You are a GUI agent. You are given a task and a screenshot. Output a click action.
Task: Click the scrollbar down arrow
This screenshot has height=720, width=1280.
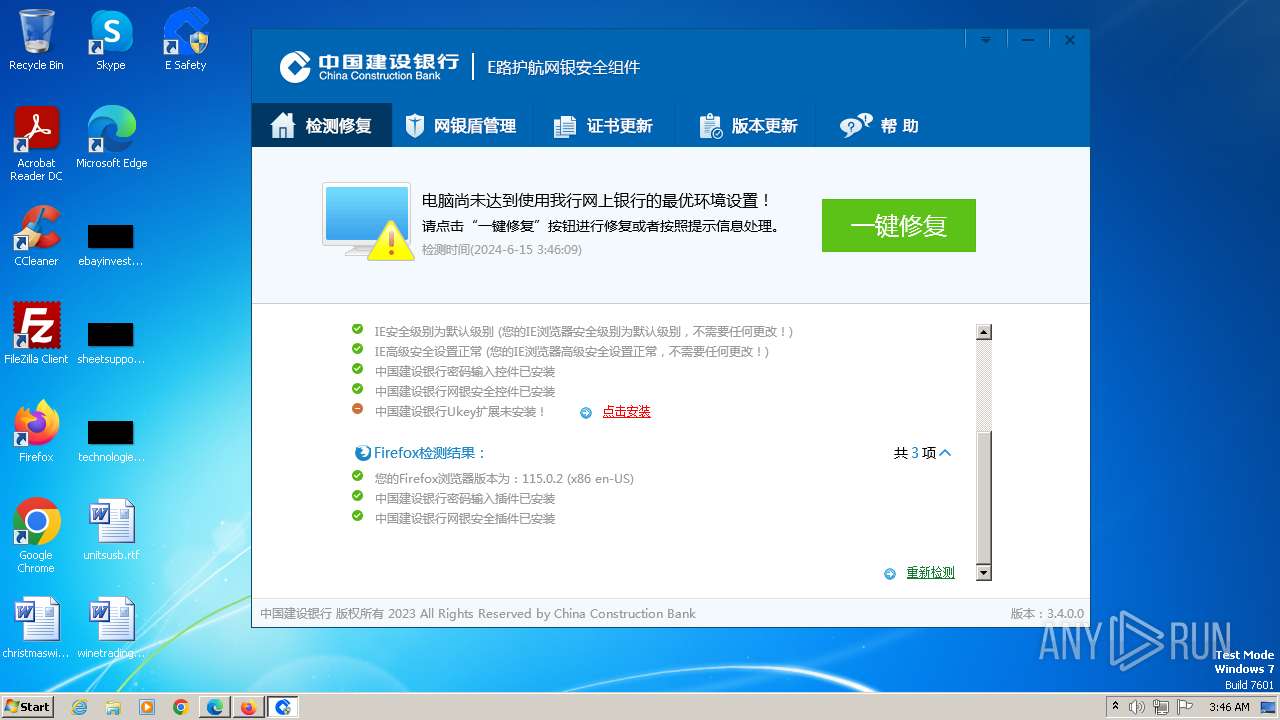pos(983,573)
